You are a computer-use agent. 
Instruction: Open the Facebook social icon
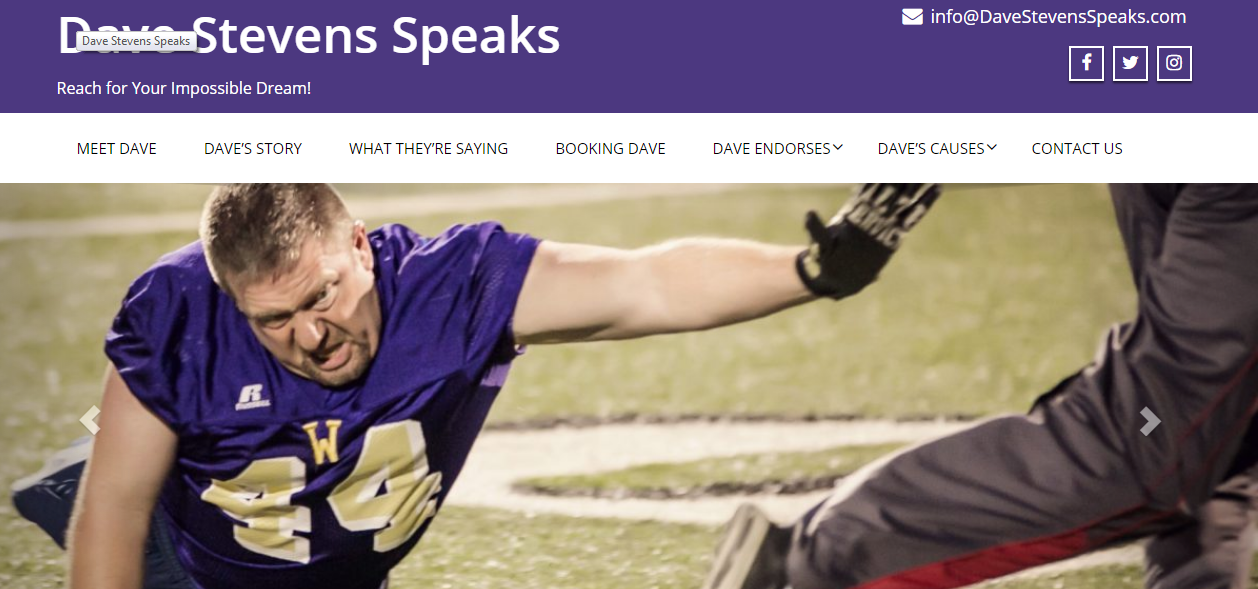pyautogui.click(x=1086, y=63)
